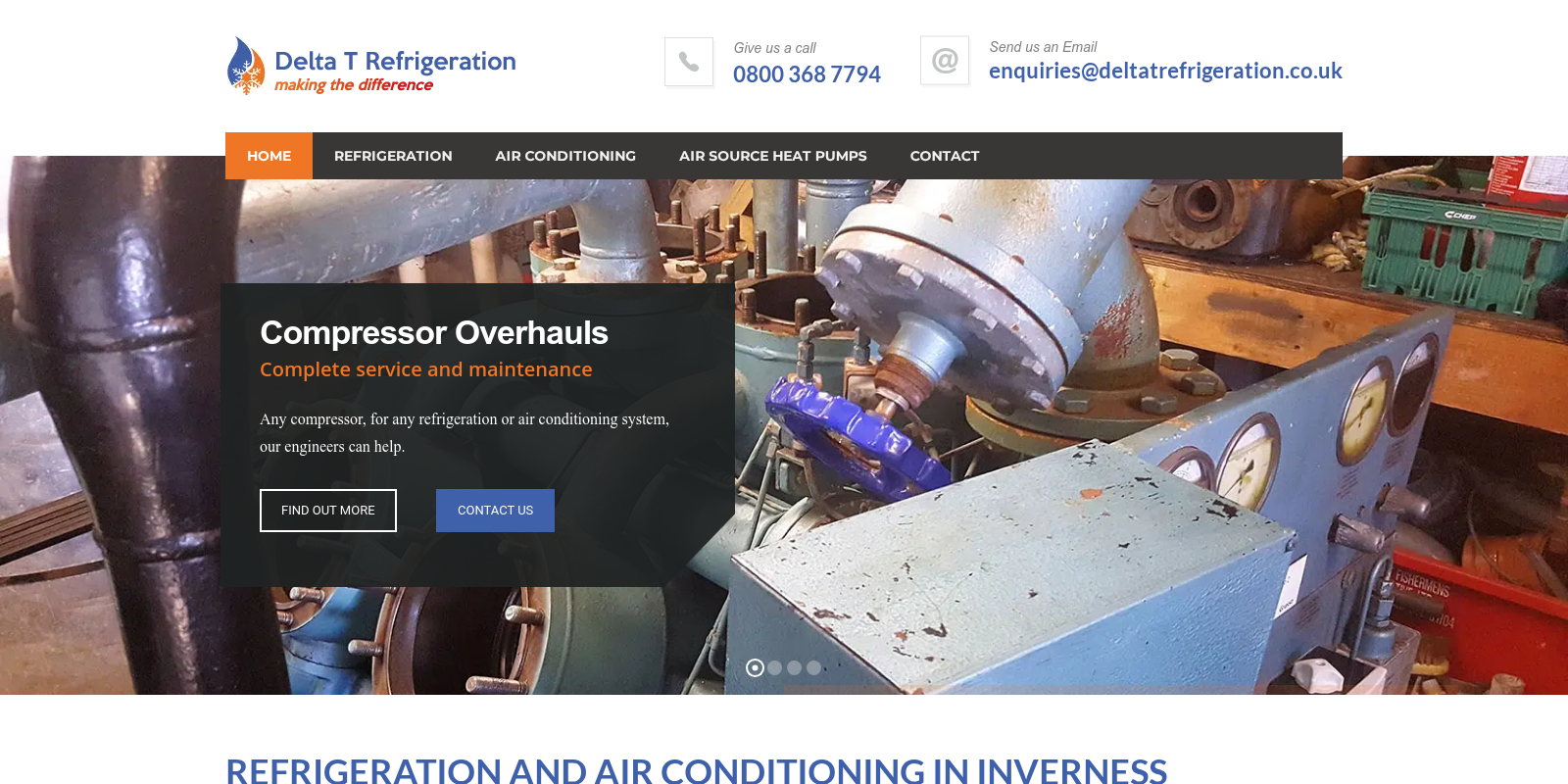1568x784 pixels.
Task: Open the Air Conditioning menu item
Action: (x=565, y=156)
